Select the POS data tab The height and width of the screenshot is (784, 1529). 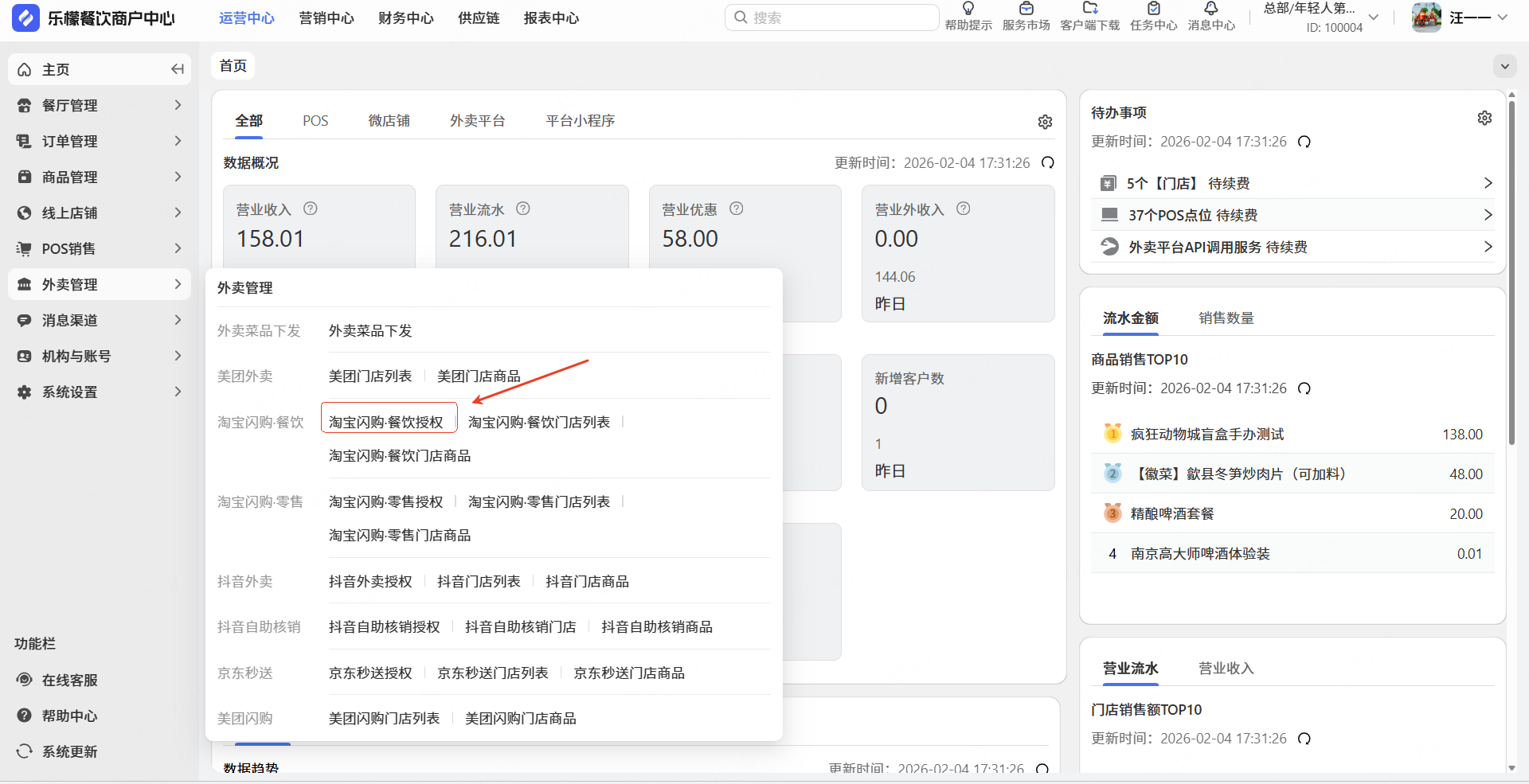point(315,121)
